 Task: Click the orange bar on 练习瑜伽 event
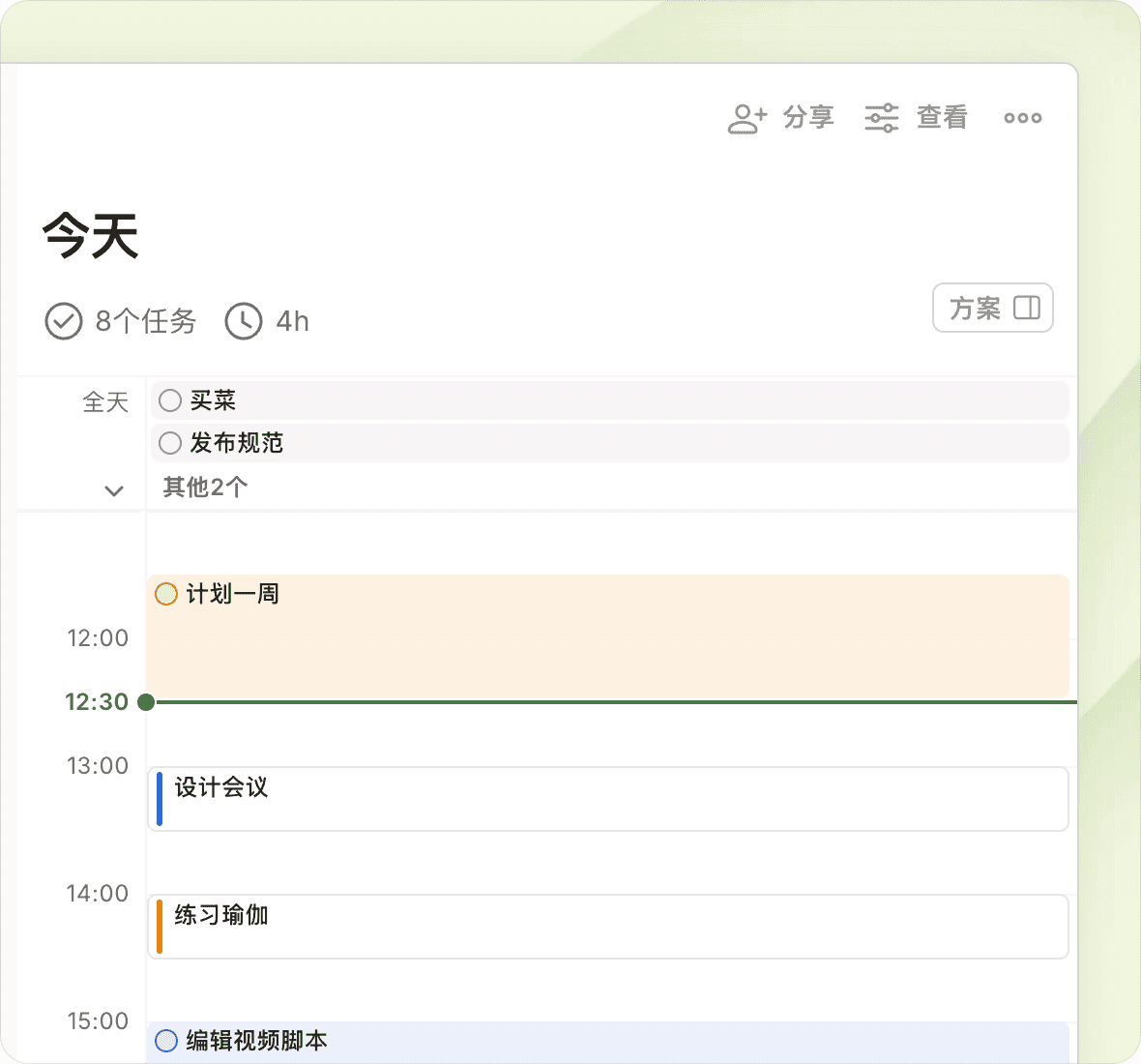[160, 927]
